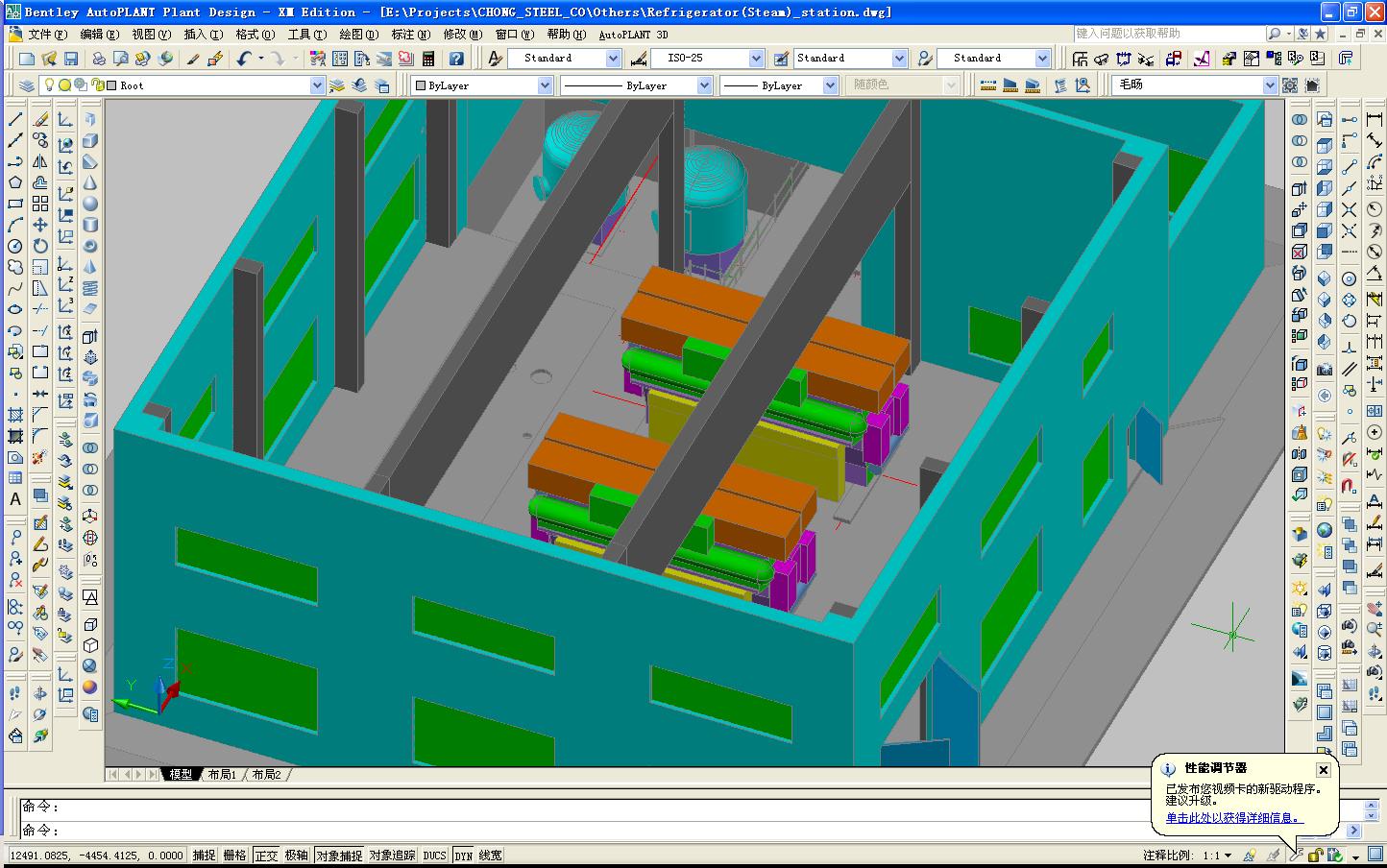The height and width of the screenshot is (868, 1387).
Task: Open the 视图(V) View menu
Action: 151,35
